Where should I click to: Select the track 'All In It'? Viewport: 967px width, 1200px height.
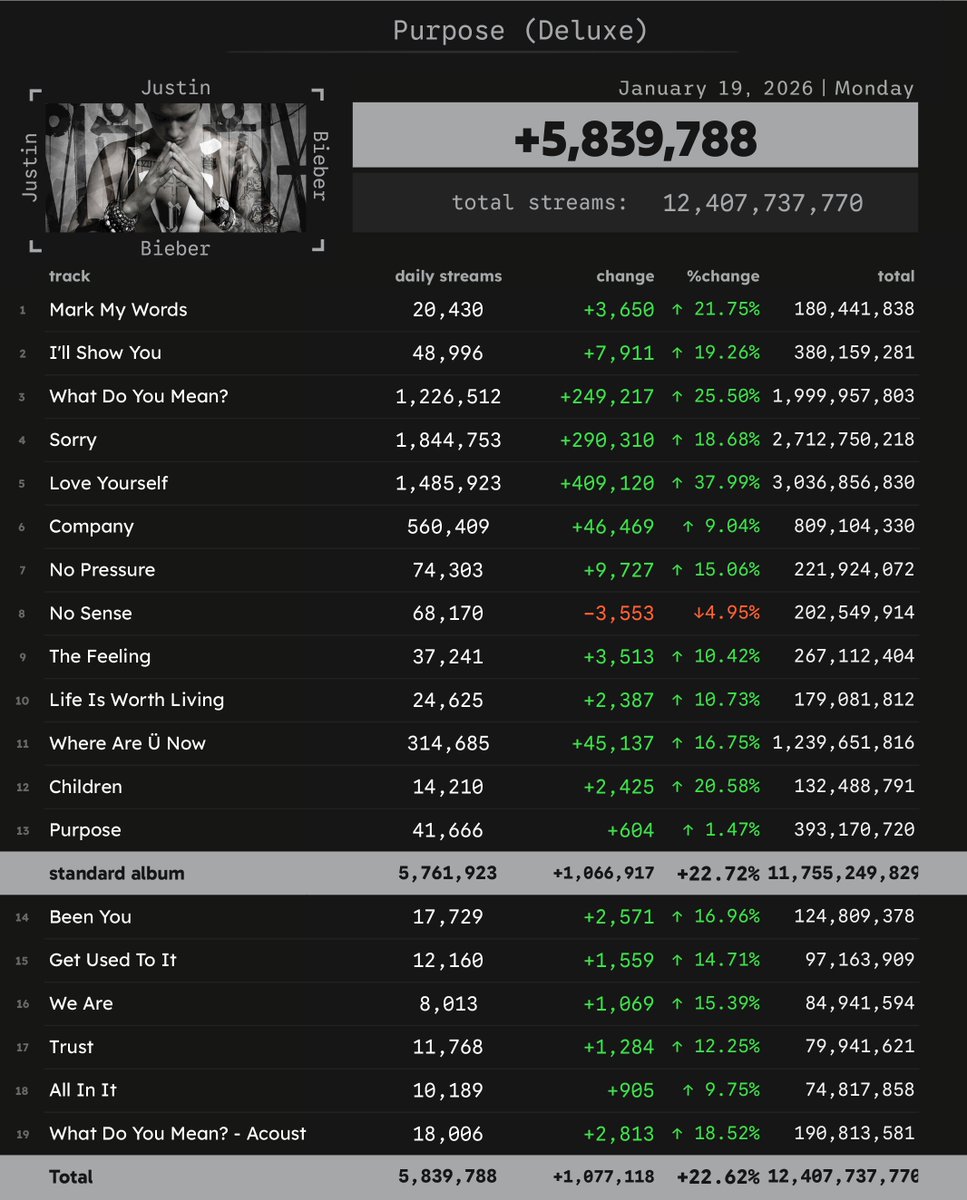click(83, 1090)
